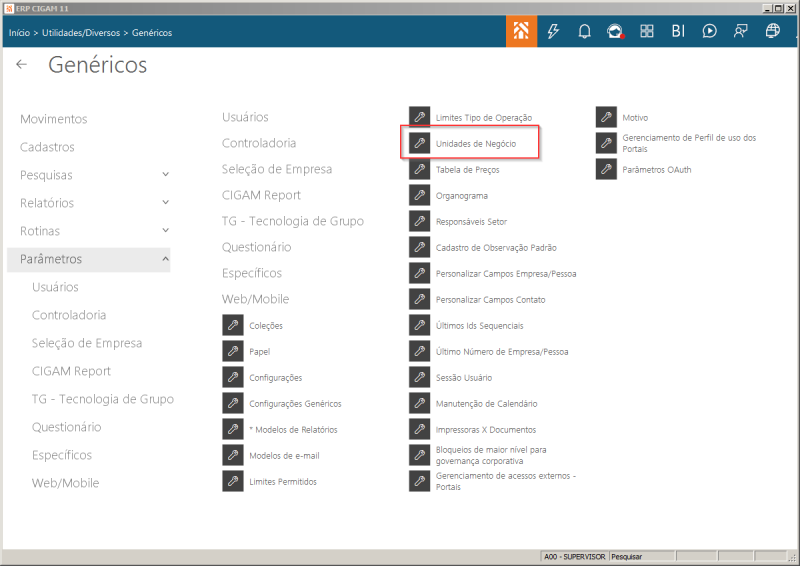800x566 pixels.
Task: Click wrench icon for Gerenciamento de Perfil de uso
Action: (x=606, y=143)
